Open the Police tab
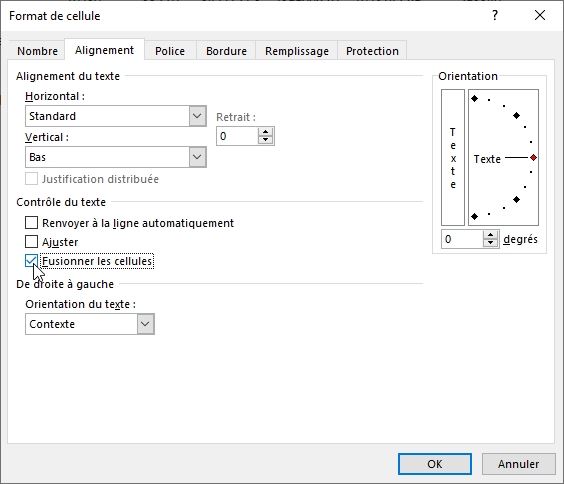The height and width of the screenshot is (484, 564). click(170, 51)
